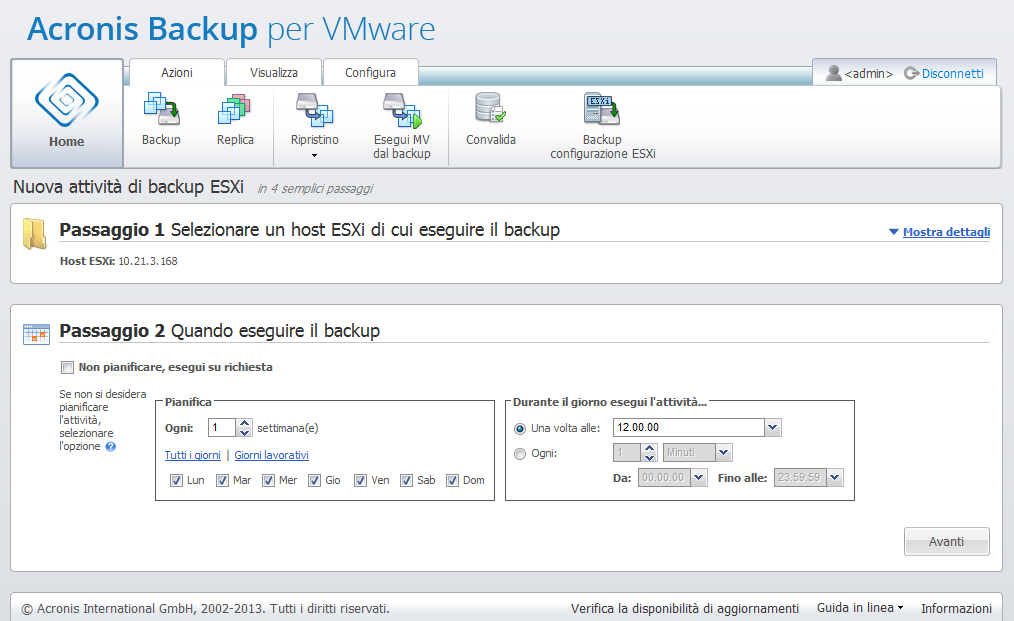The image size is (1014, 621).
Task: Click the 12.00.00 time input field
Action: point(689,428)
